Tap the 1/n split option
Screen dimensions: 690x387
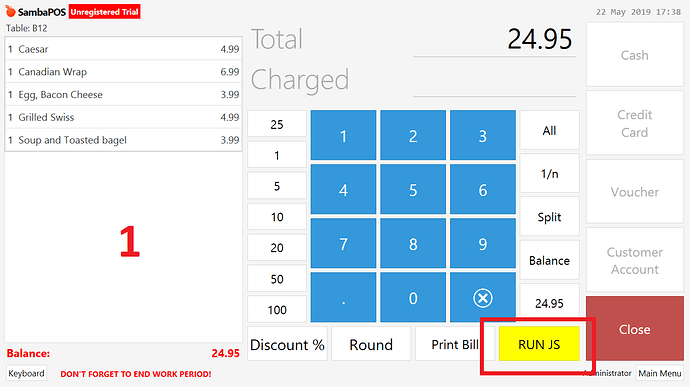(549, 173)
